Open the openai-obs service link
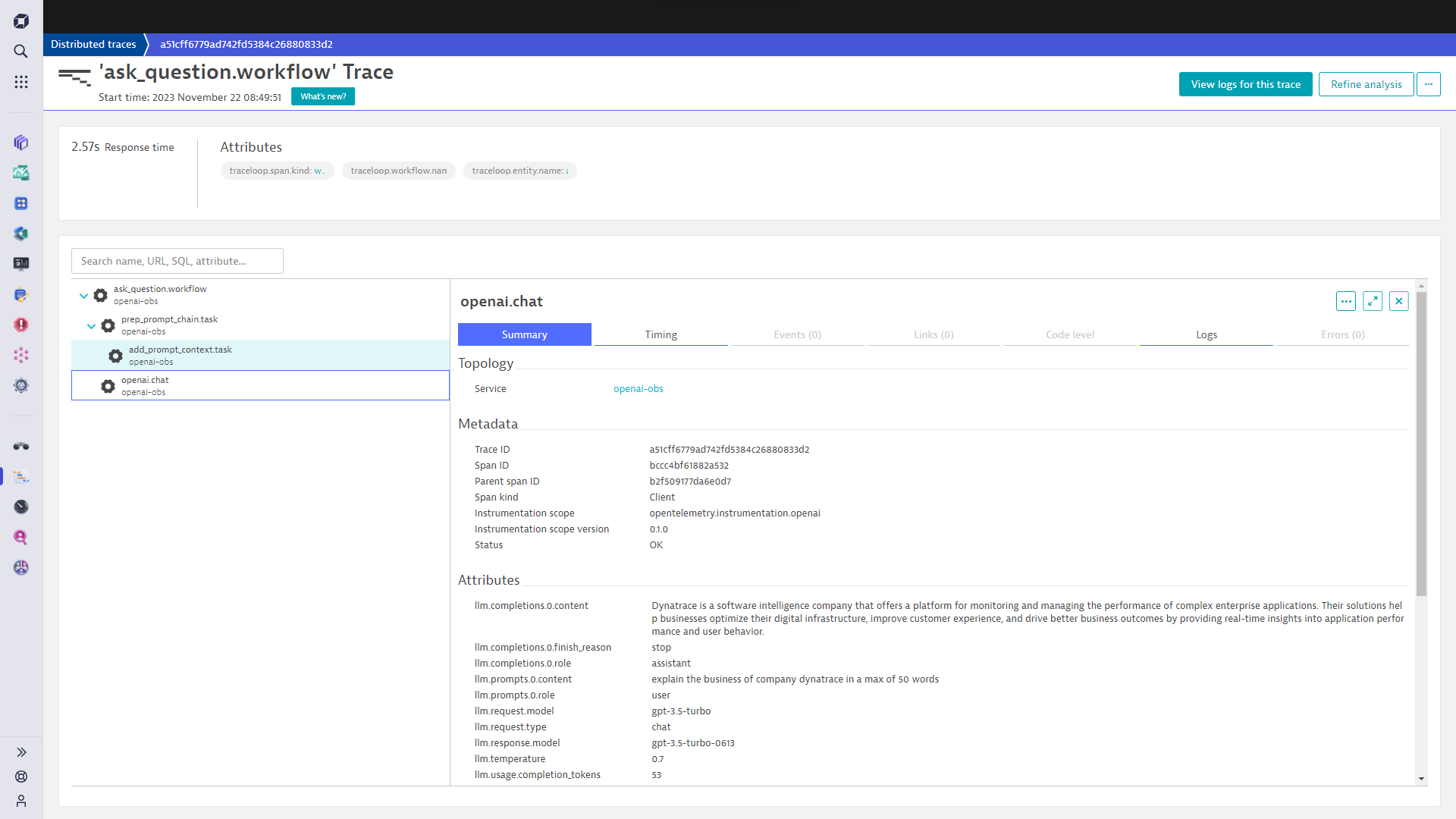Viewport: 1456px width, 819px height. (638, 388)
